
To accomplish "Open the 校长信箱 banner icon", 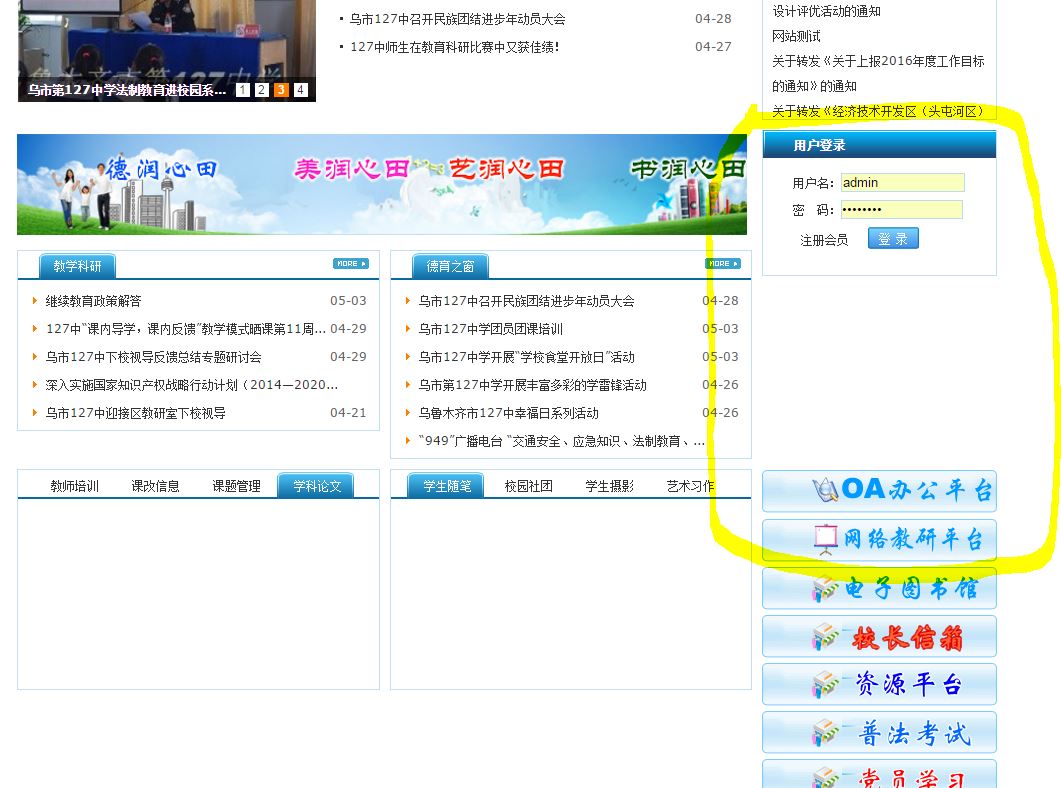I will tap(879, 636).
